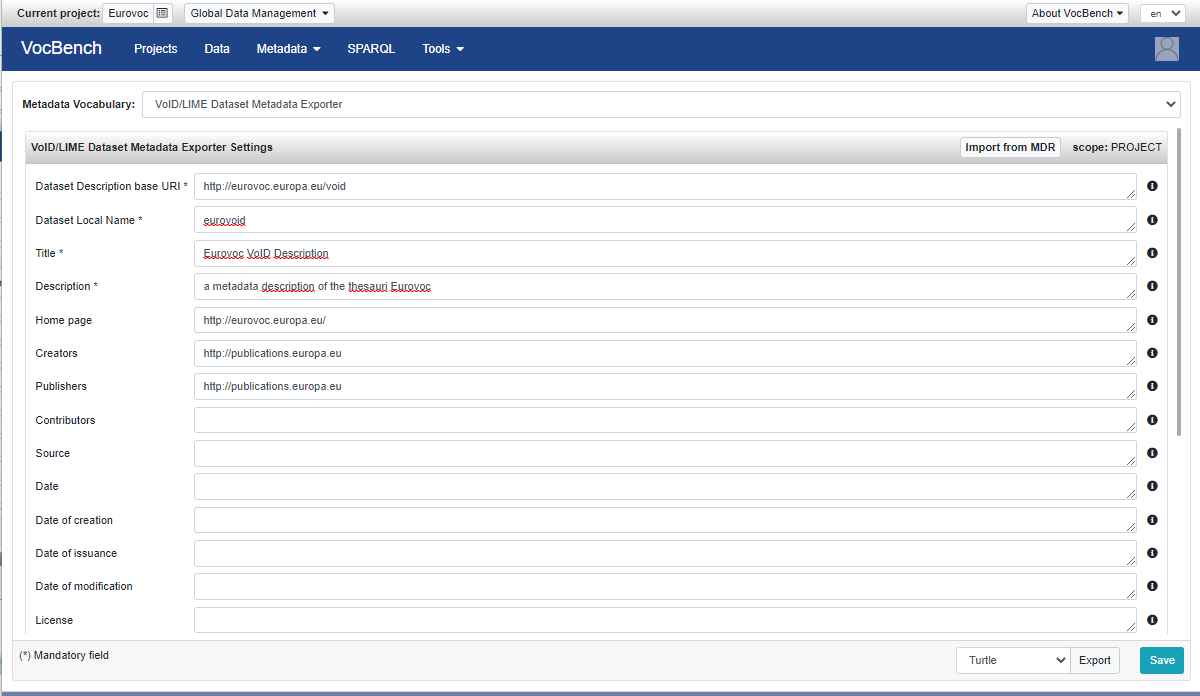The height and width of the screenshot is (696, 1200).
Task: Focus the Dataset Description base URI field
Action: pos(665,186)
